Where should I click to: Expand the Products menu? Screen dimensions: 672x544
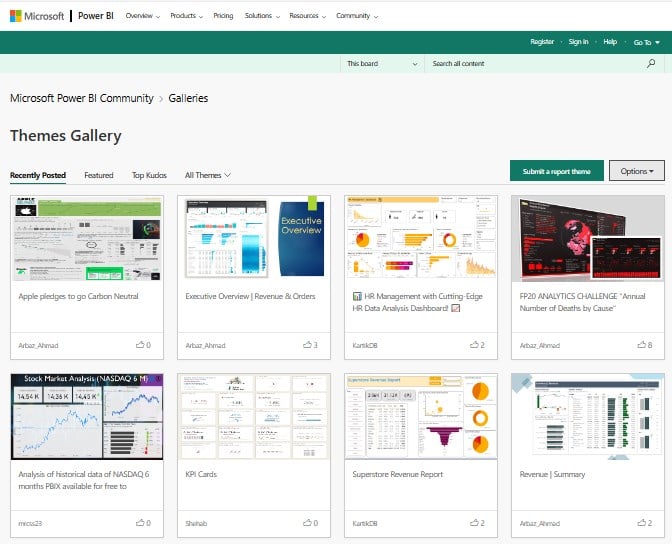click(186, 16)
